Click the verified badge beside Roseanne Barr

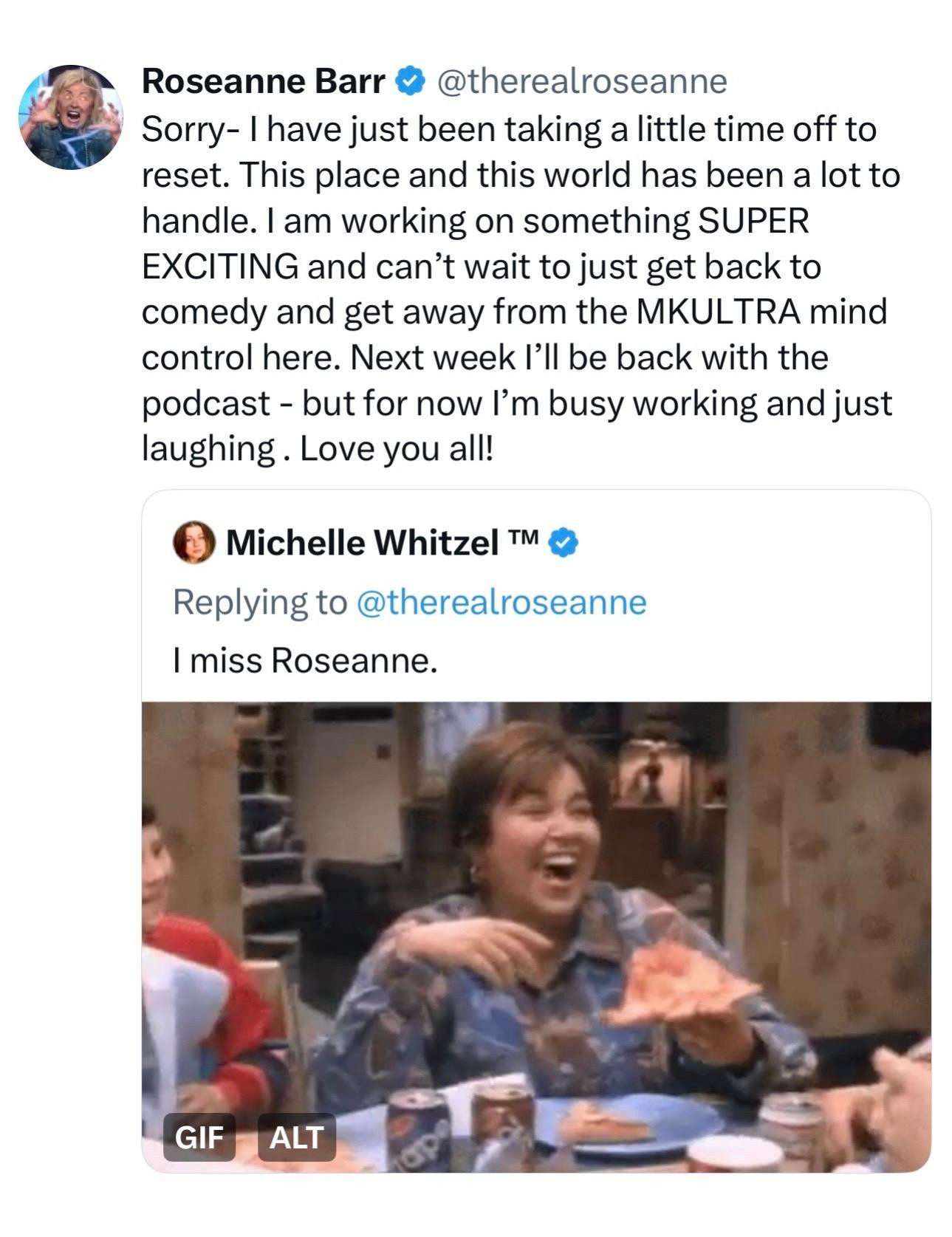tap(411, 80)
